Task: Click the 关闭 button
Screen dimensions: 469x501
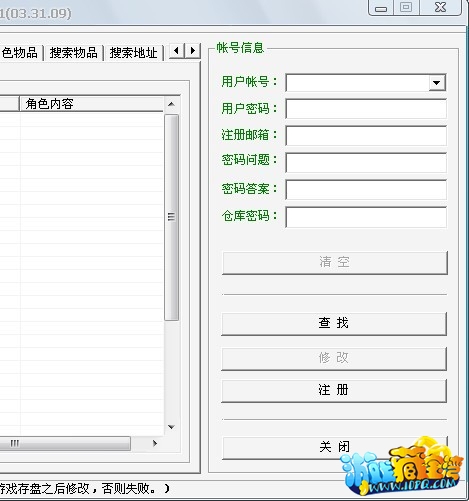Action: coord(335,447)
